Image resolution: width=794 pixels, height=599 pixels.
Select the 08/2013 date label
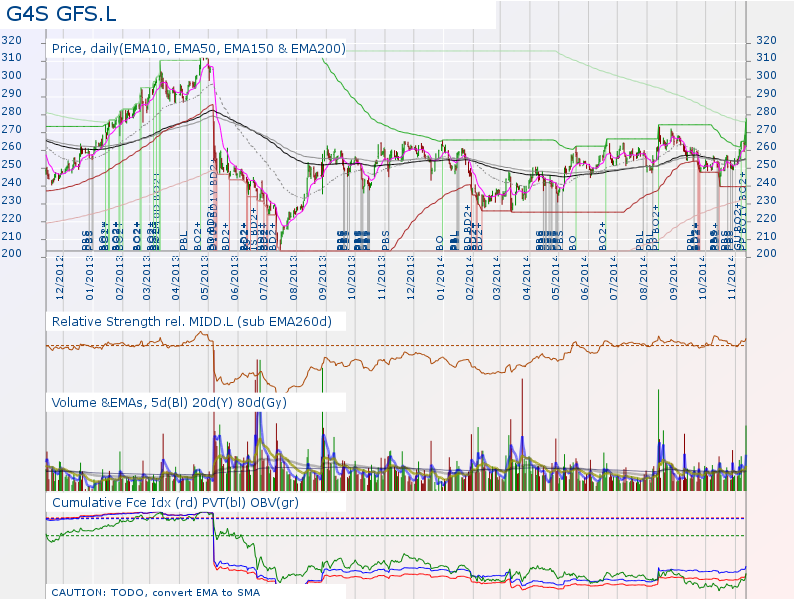coord(294,282)
